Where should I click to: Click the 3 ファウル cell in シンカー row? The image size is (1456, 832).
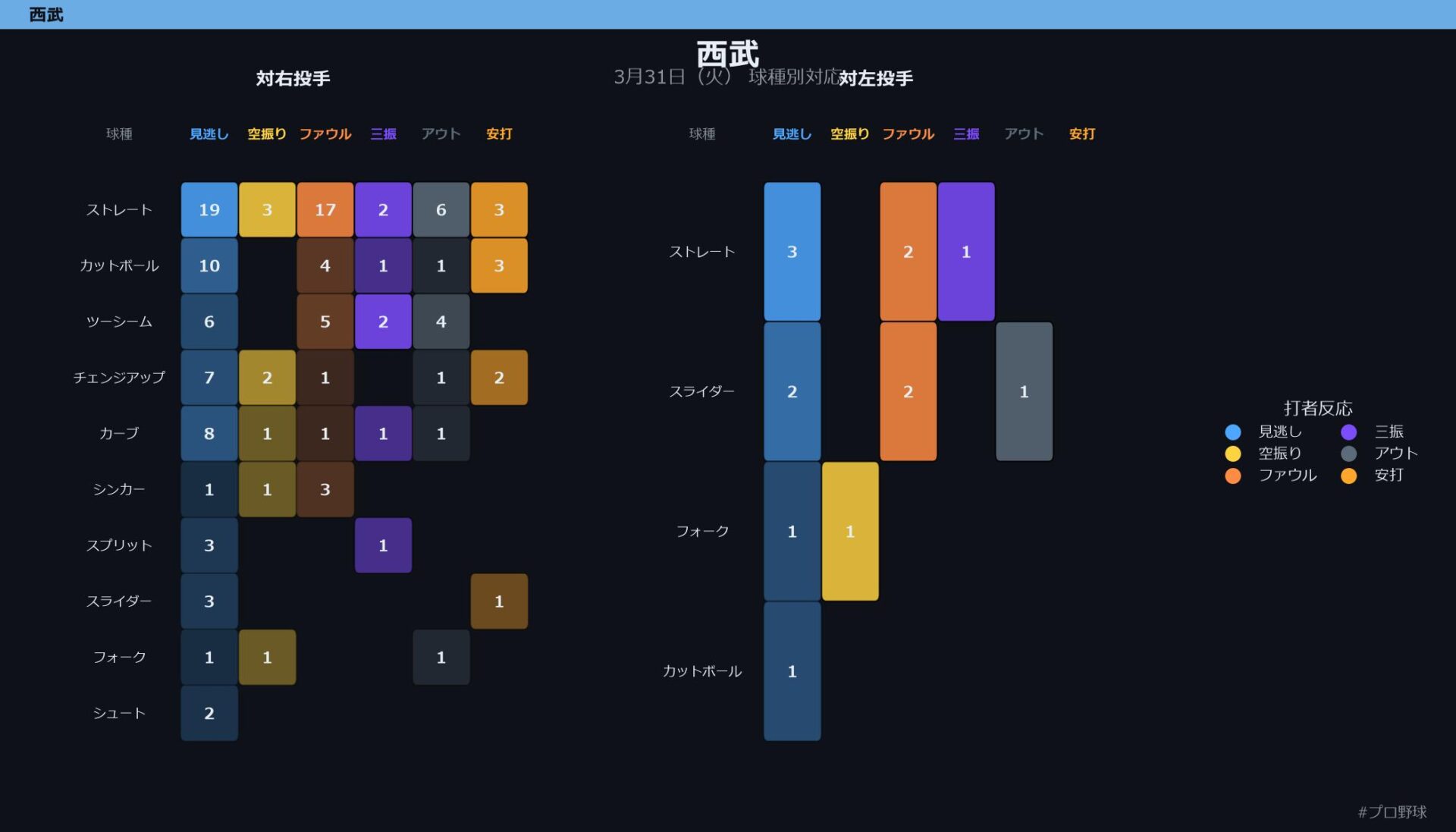(x=325, y=489)
